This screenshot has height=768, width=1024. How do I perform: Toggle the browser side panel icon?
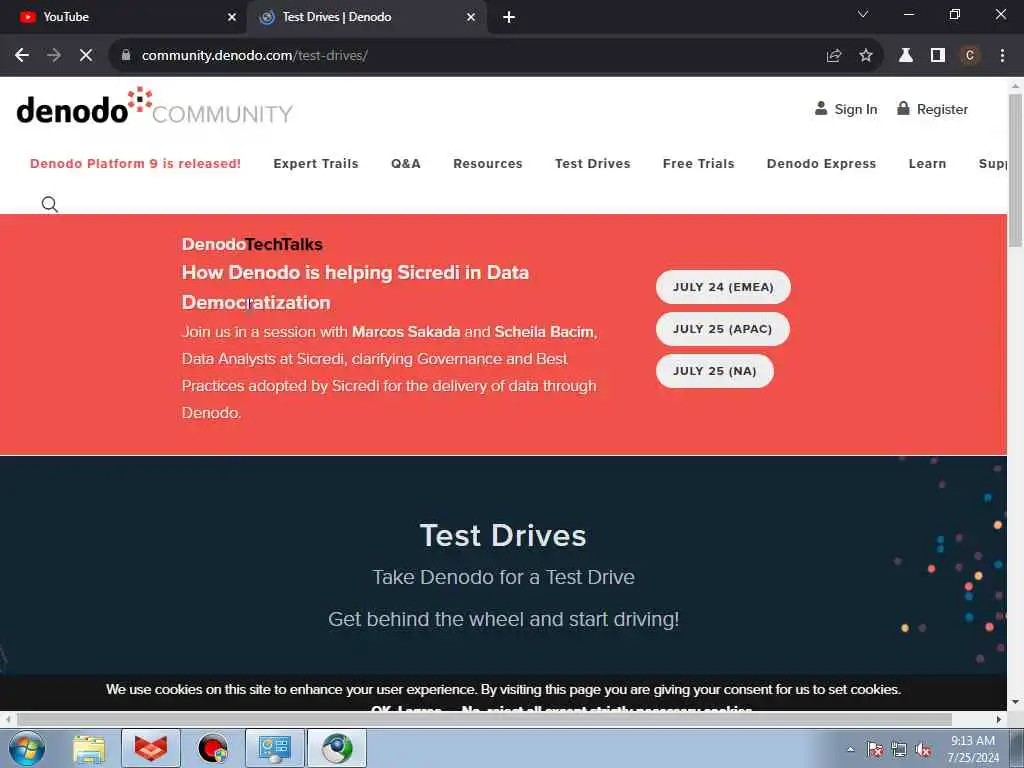click(937, 56)
